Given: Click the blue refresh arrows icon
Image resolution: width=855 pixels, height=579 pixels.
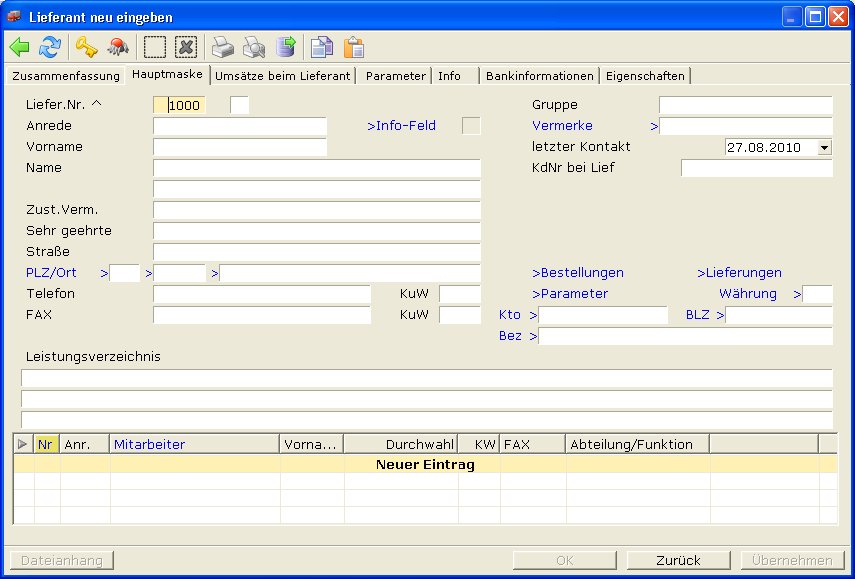Looking at the screenshot, I should (50, 47).
